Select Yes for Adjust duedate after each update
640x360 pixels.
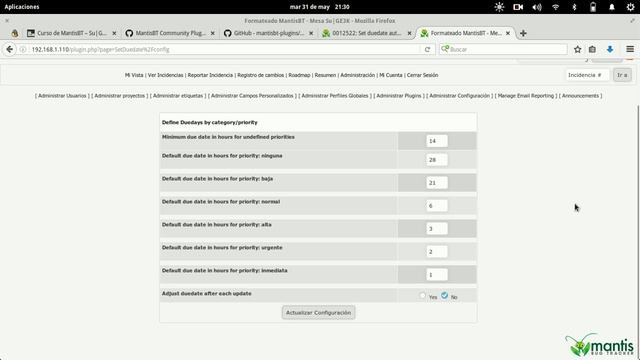[422, 296]
